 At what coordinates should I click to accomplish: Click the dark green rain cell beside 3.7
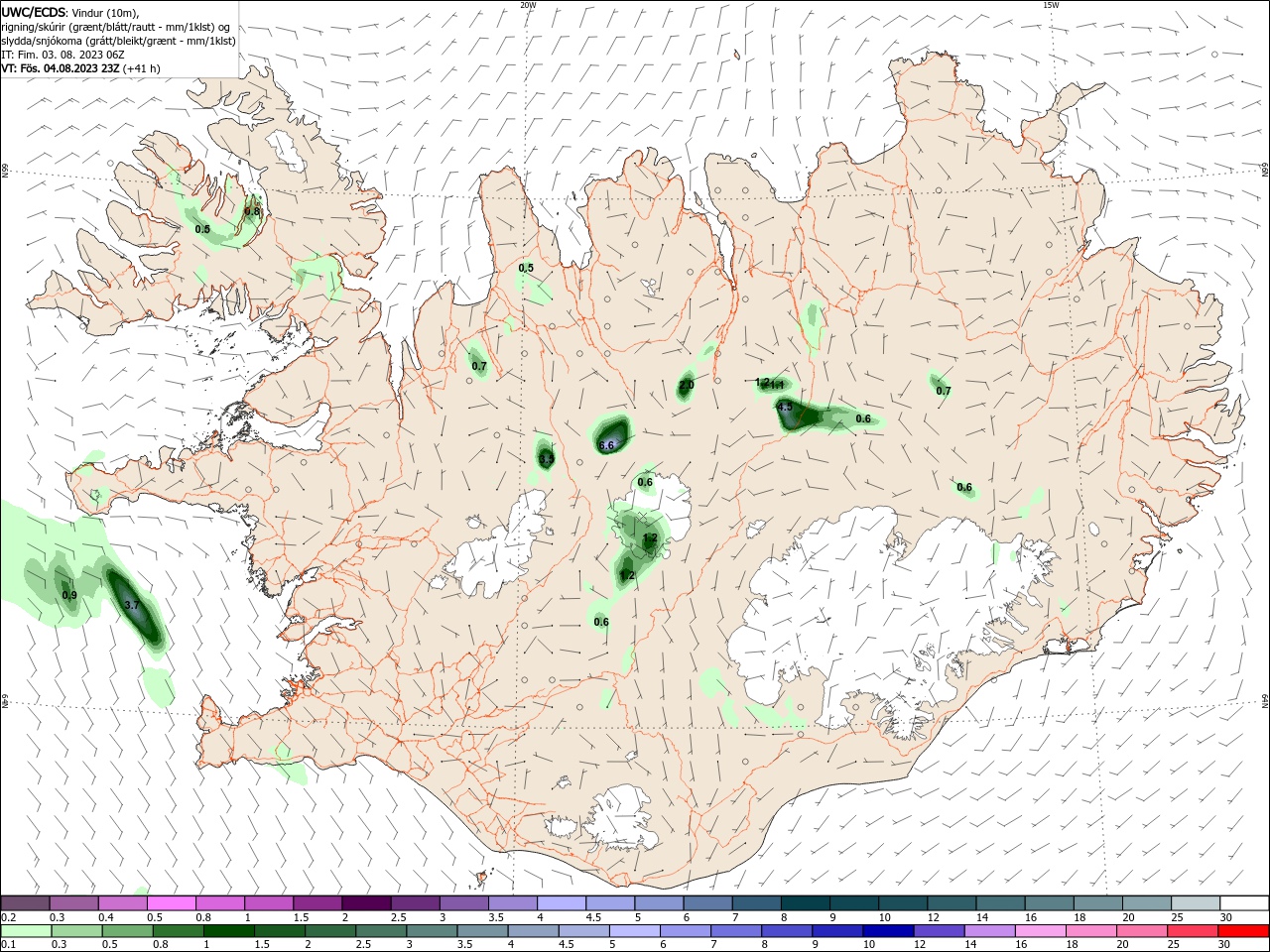(136, 605)
